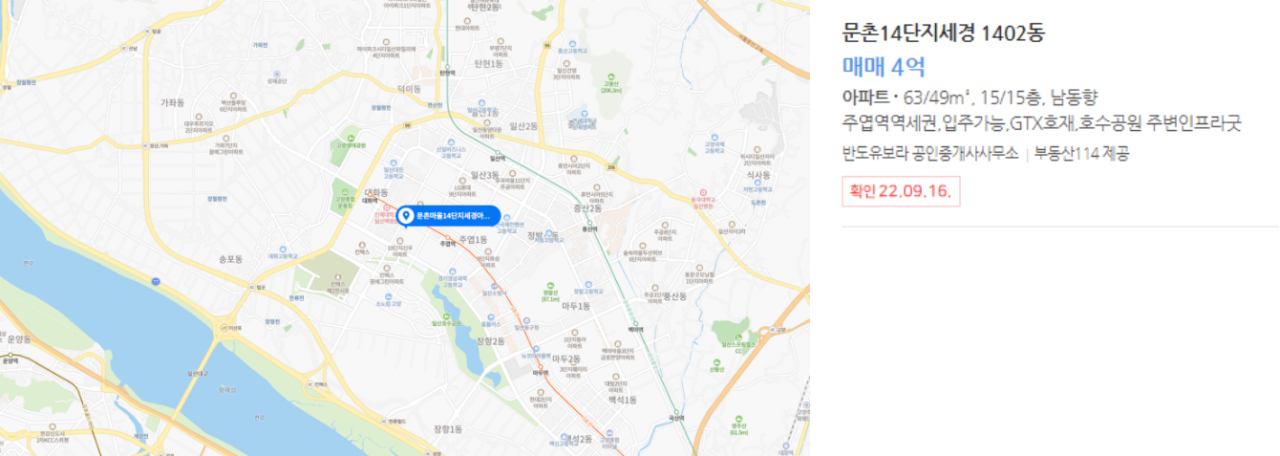
Task: Click the 매매 4억 price text
Action: (884, 67)
